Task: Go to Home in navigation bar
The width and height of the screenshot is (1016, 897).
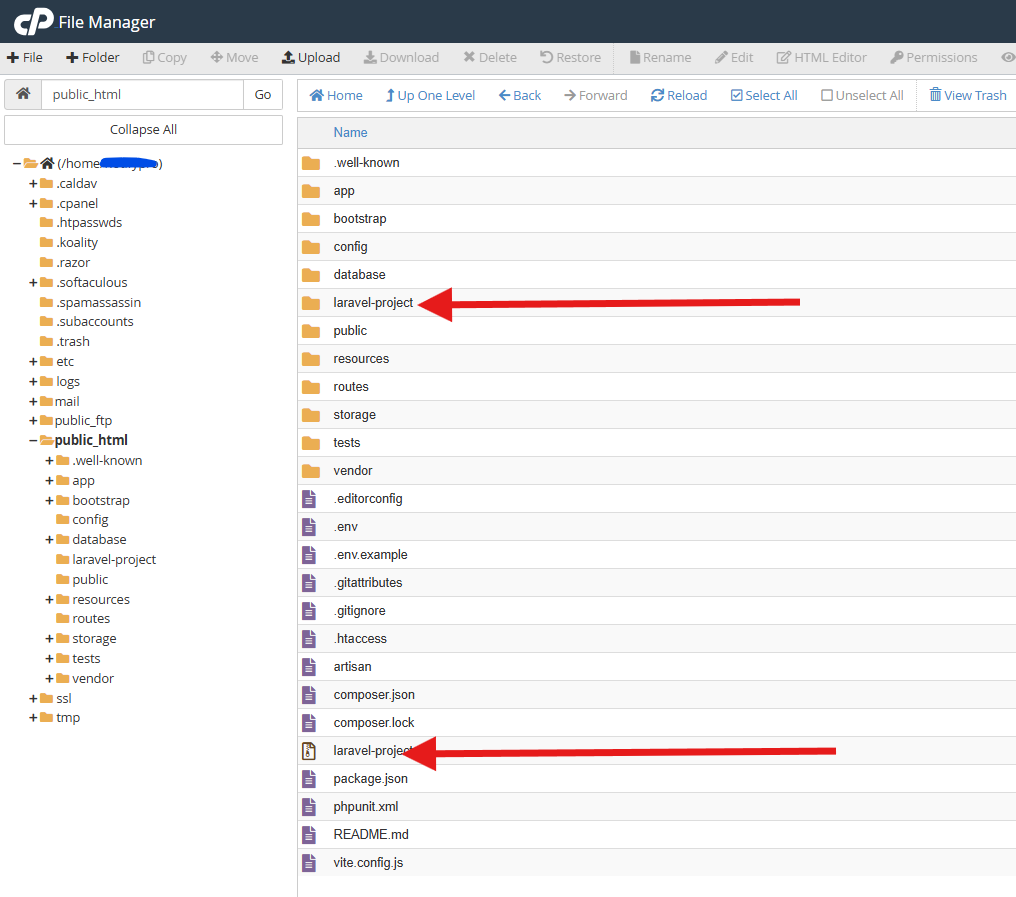Action: click(336, 95)
